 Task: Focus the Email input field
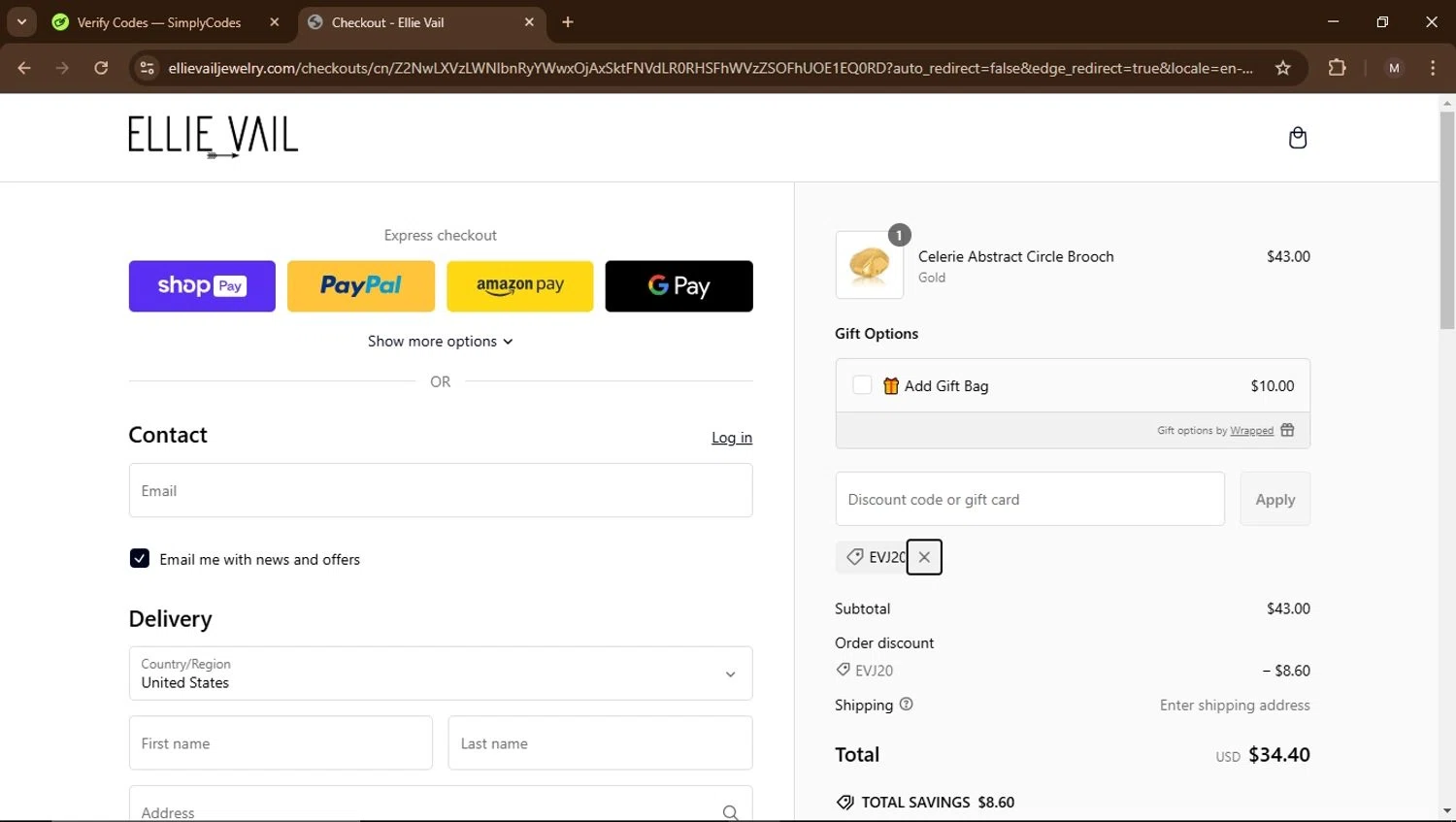(441, 490)
